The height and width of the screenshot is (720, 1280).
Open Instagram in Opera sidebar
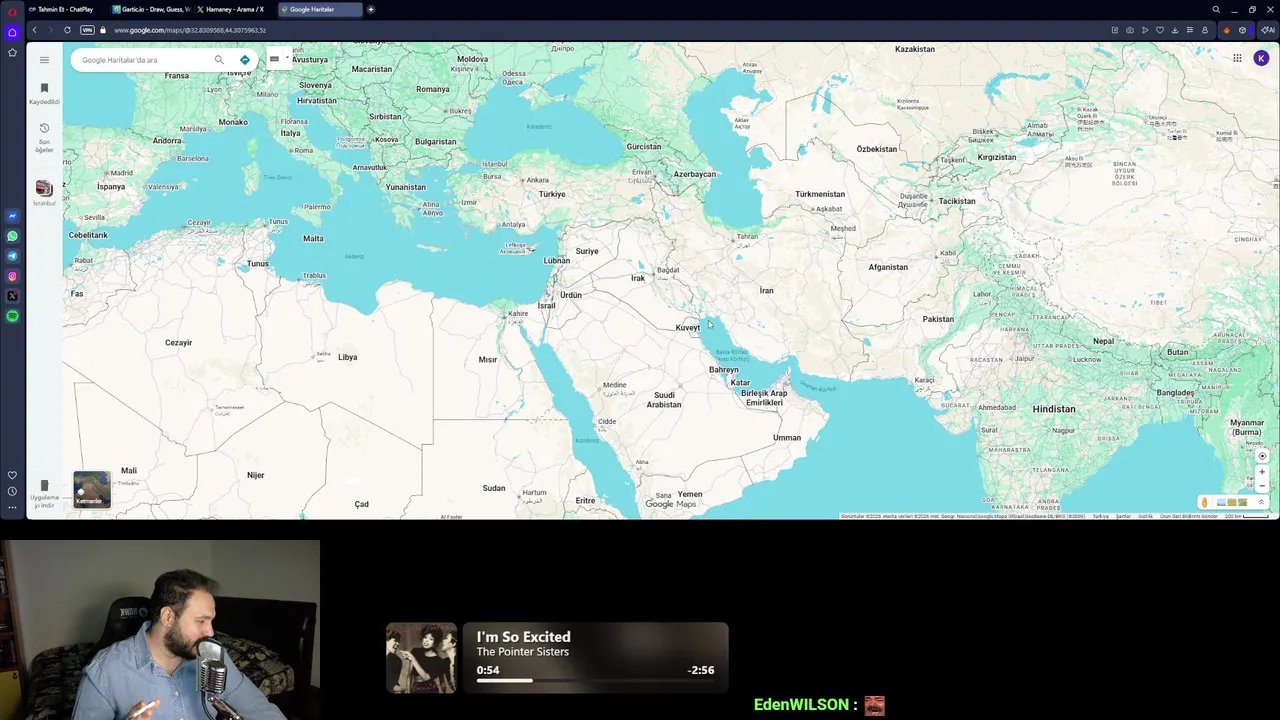point(12,276)
